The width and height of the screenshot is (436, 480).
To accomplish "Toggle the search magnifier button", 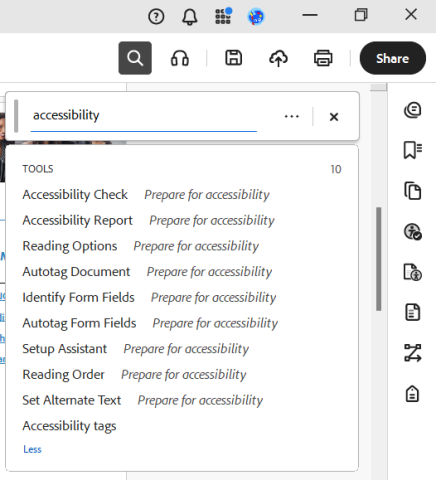I will [135, 58].
